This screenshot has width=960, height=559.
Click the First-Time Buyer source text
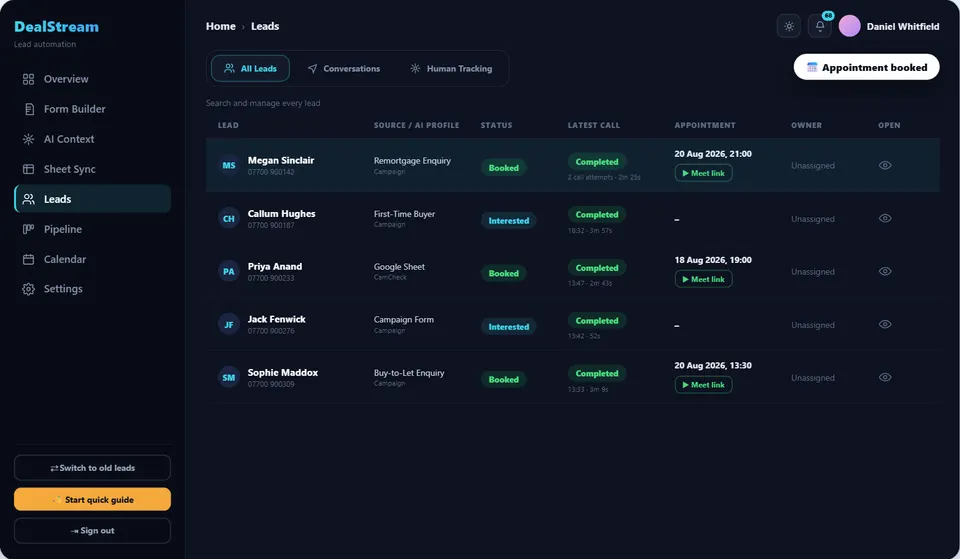(405, 214)
